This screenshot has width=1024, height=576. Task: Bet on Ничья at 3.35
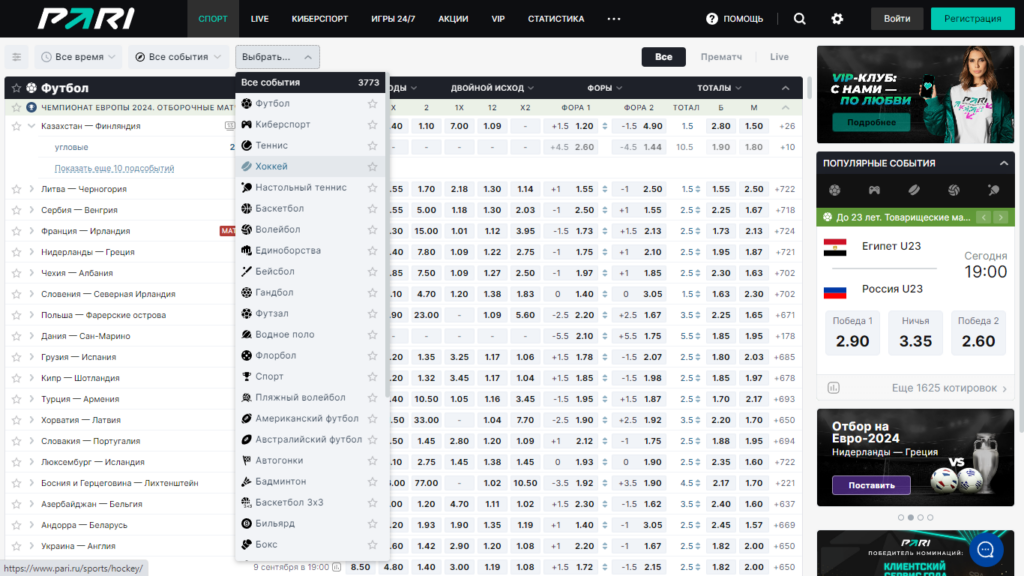(915, 333)
